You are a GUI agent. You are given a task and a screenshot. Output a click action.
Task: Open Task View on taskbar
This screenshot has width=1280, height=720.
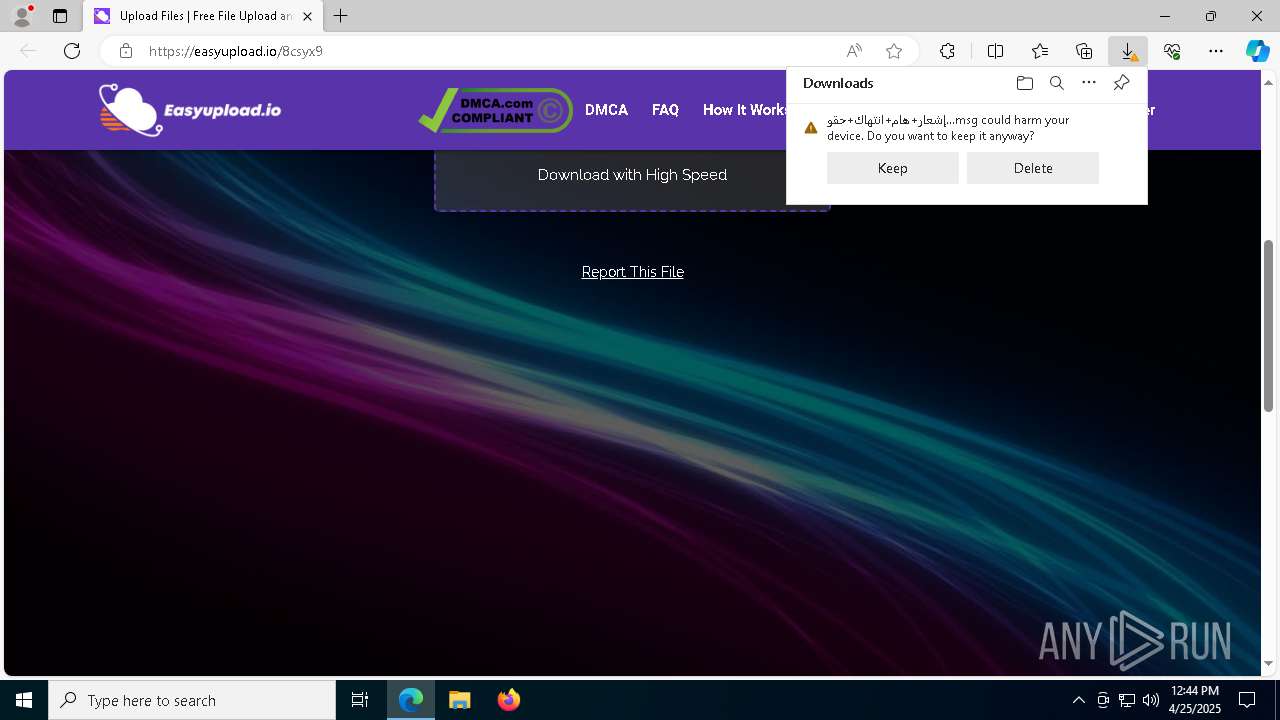coord(360,700)
